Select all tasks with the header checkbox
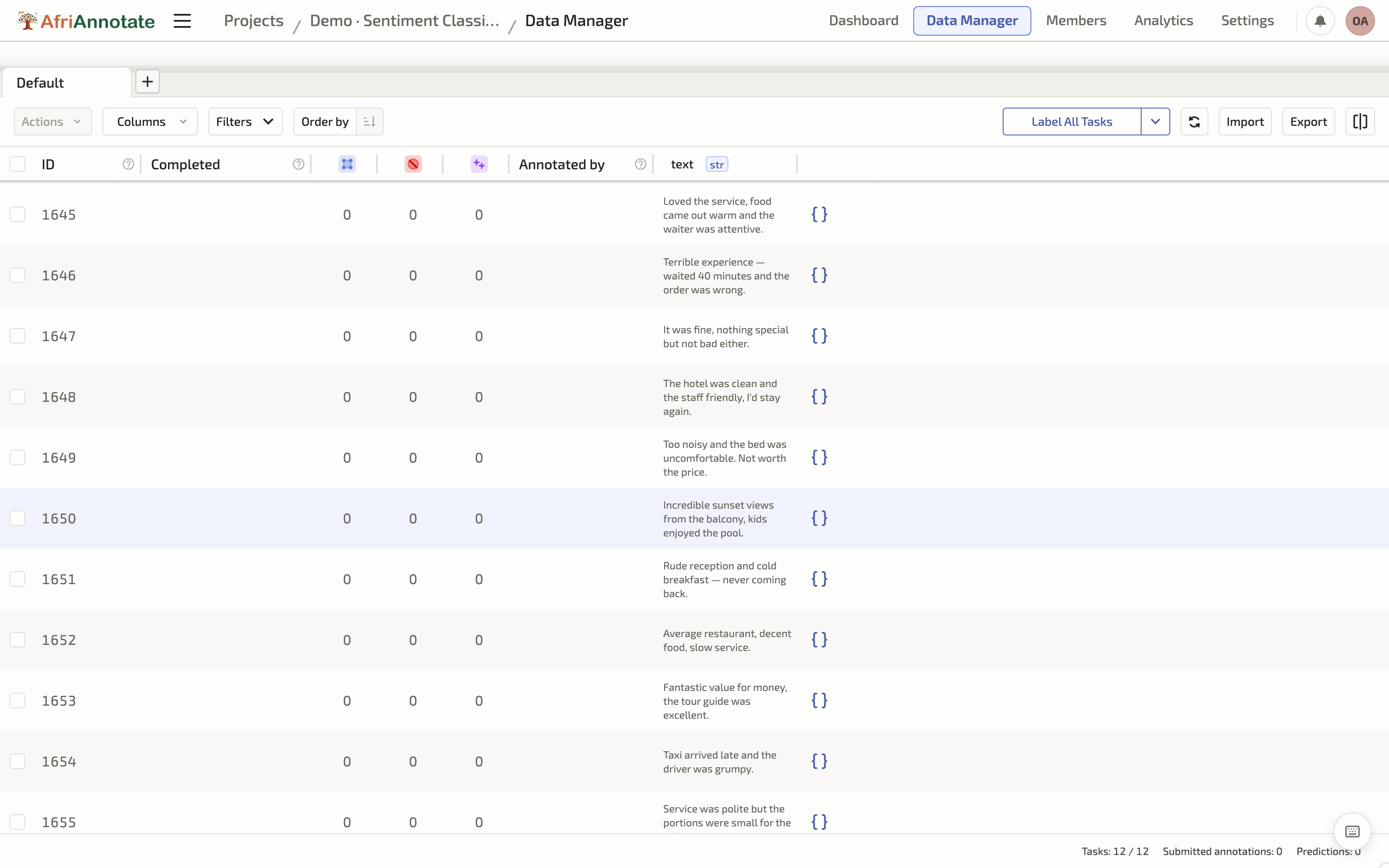This screenshot has width=1389, height=868. tap(17, 164)
